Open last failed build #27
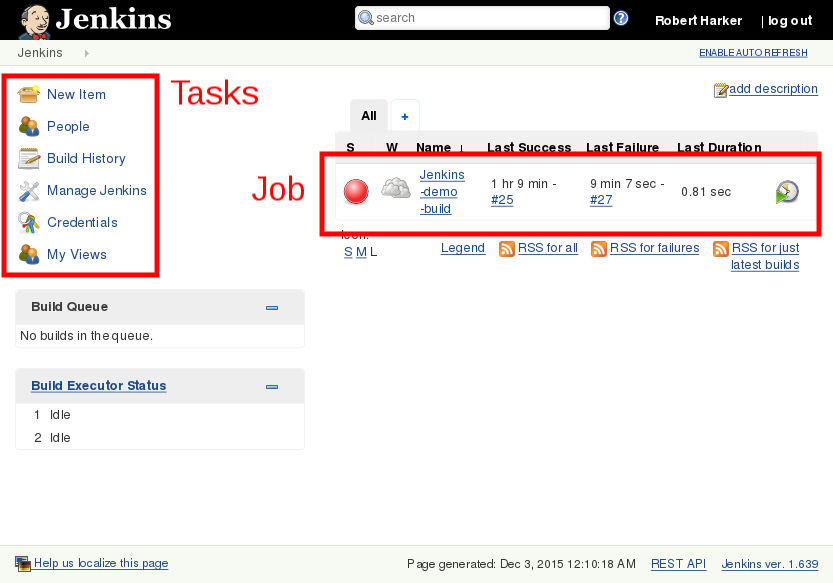Viewport: 833px width, 583px height. click(x=601, y=200)
